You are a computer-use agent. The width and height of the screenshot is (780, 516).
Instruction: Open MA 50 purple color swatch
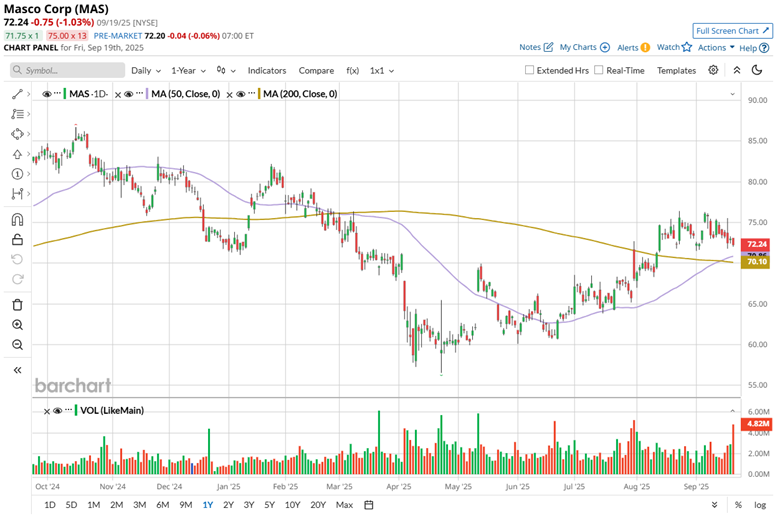point(147,94)
